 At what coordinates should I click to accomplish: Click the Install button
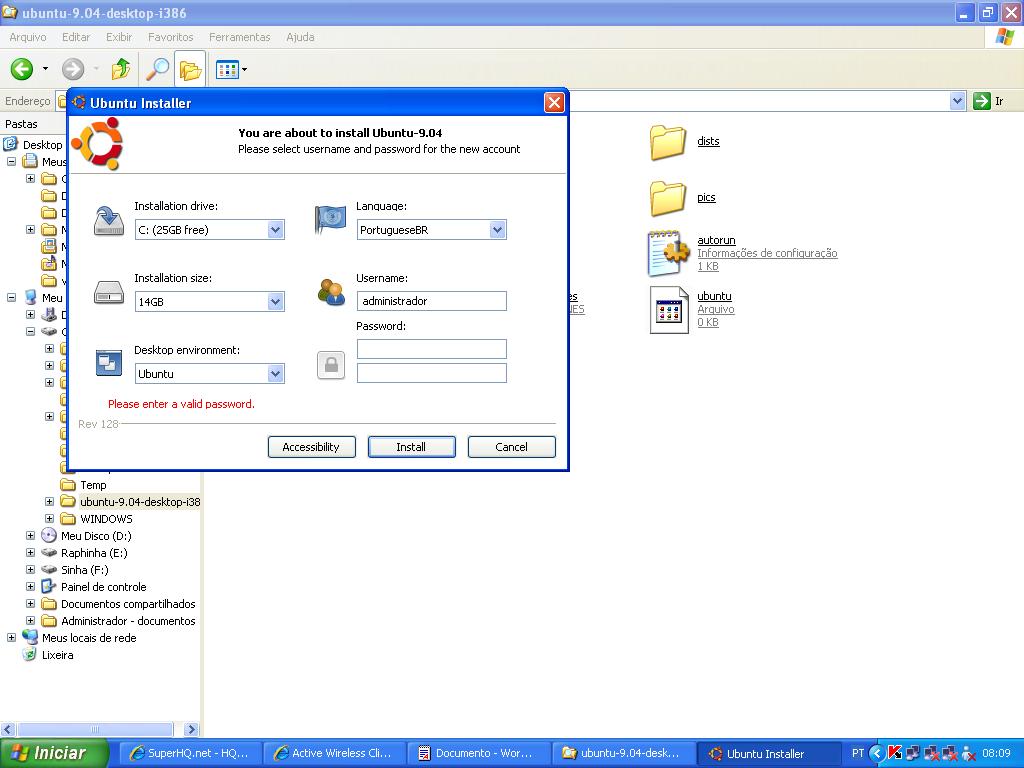coord(411,447)
